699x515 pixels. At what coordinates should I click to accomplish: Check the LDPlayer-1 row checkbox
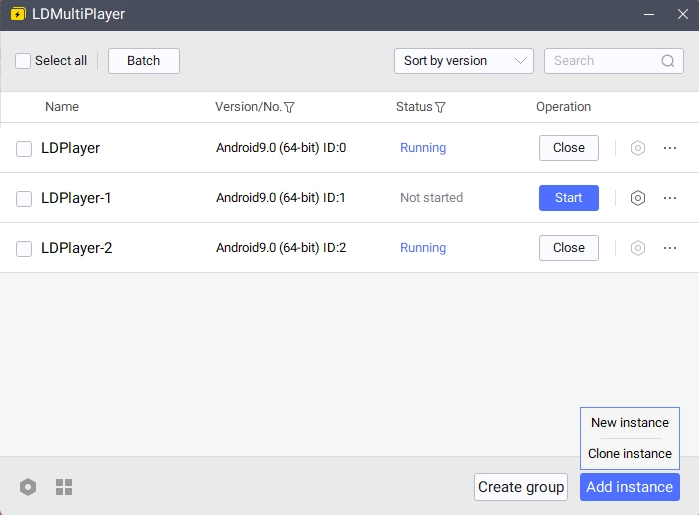coord(24,198)
